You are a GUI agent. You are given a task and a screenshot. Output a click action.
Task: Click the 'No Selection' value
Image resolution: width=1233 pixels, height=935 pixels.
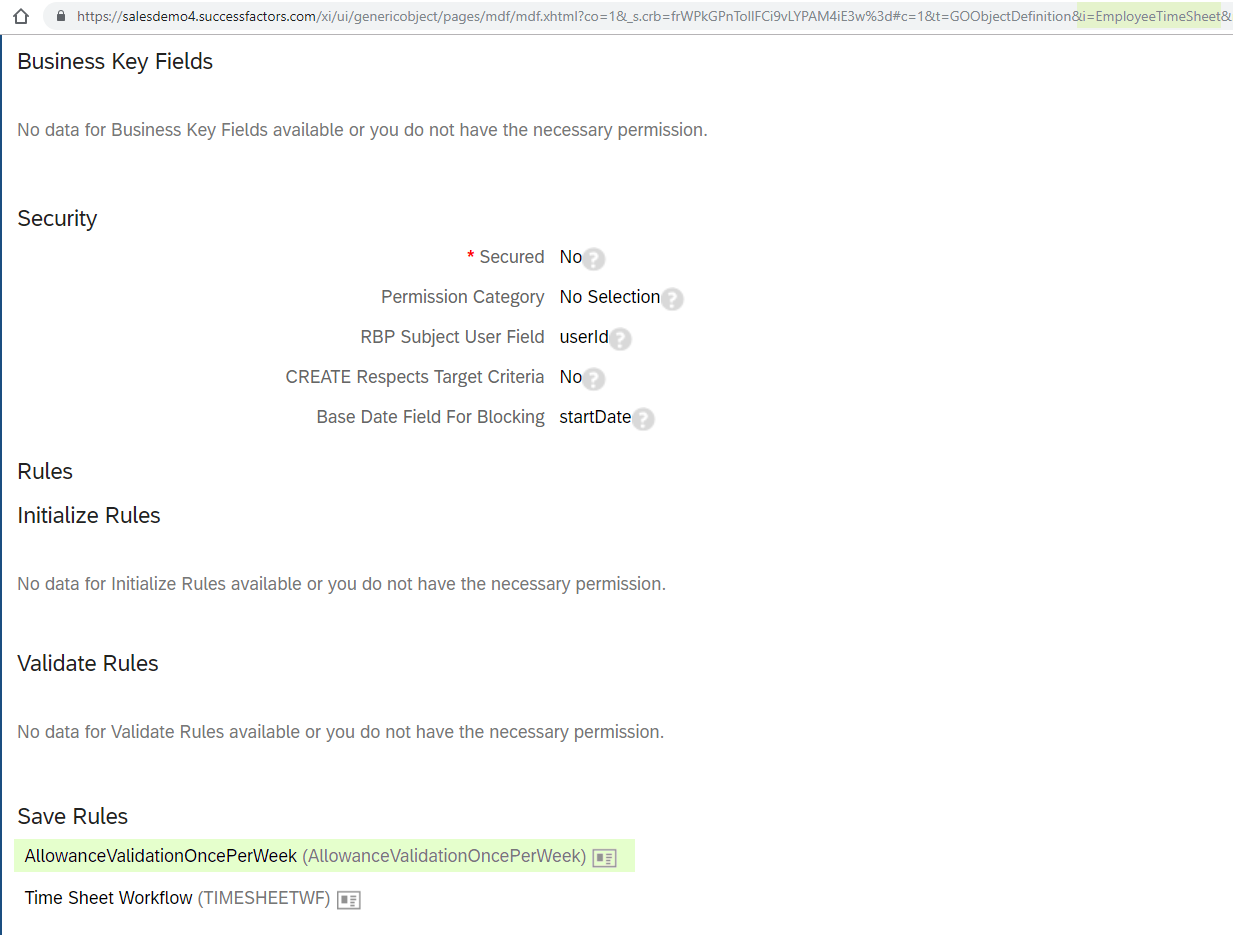pos(610,297)
